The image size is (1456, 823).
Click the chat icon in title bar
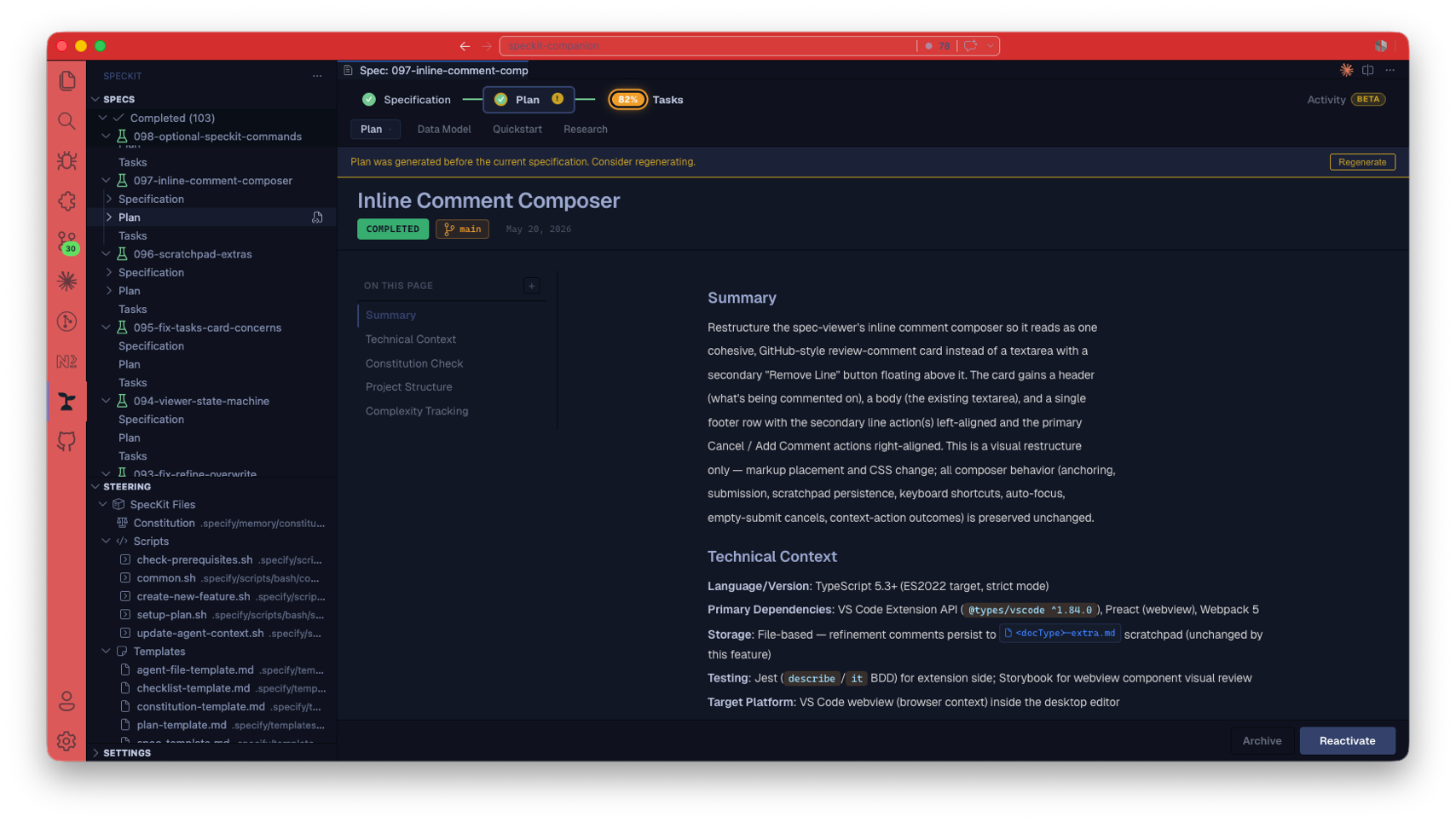point(971,46)
